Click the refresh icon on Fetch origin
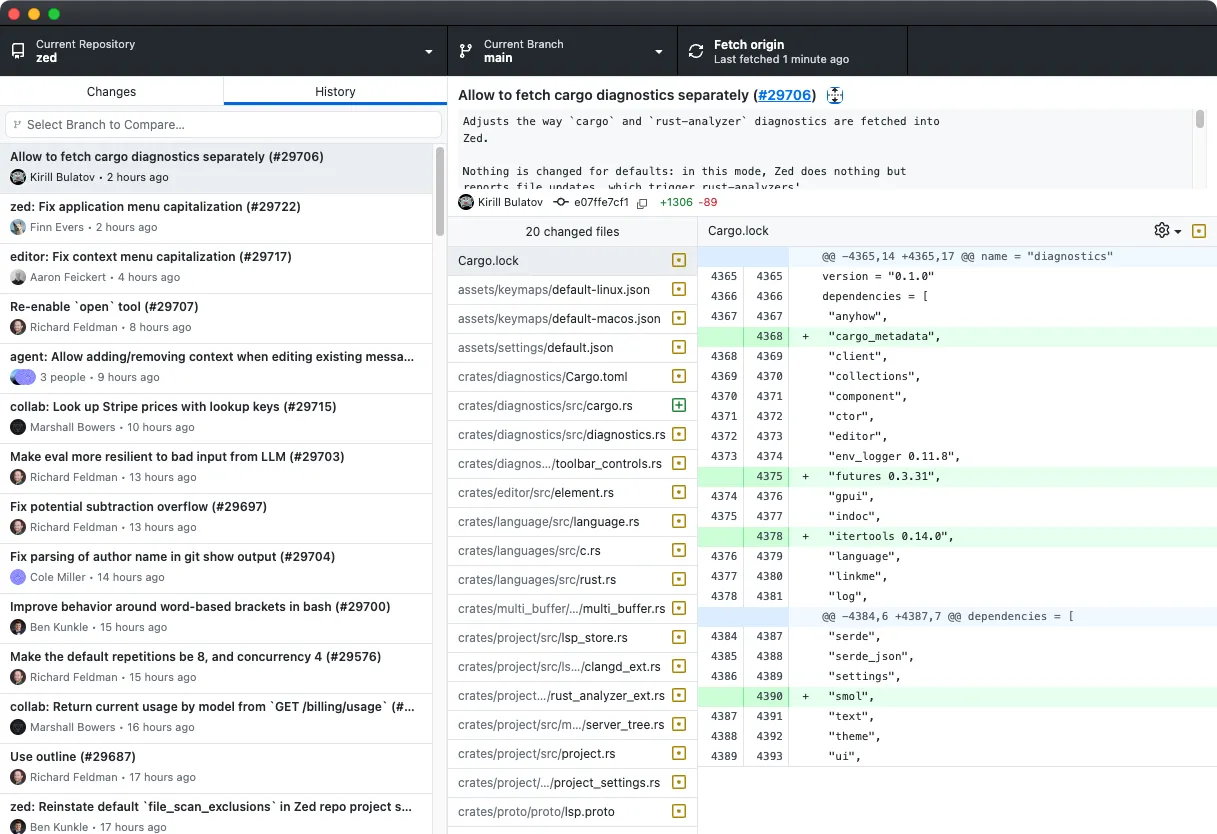Image resolution: width=1217 pixels, height=834 pixels. click(x=696, y=50)
